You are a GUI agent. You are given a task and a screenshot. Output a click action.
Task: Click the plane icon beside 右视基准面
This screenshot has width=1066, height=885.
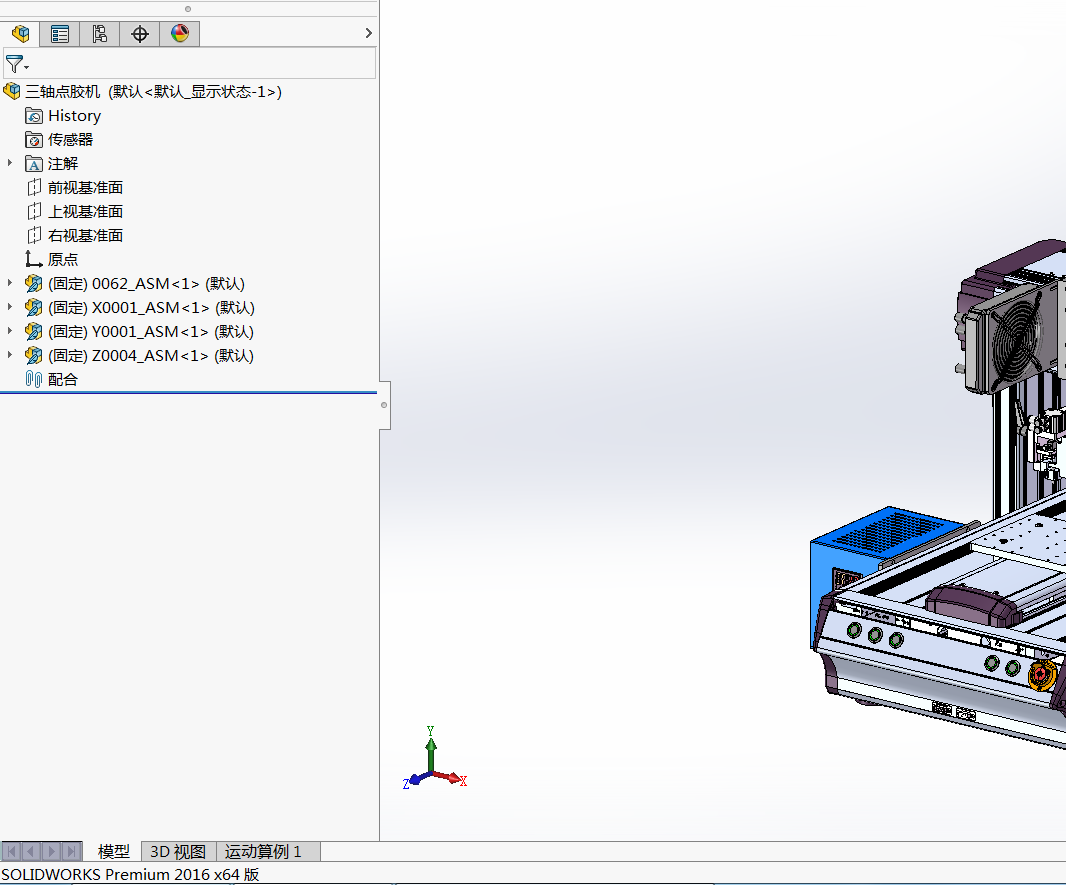34,235
